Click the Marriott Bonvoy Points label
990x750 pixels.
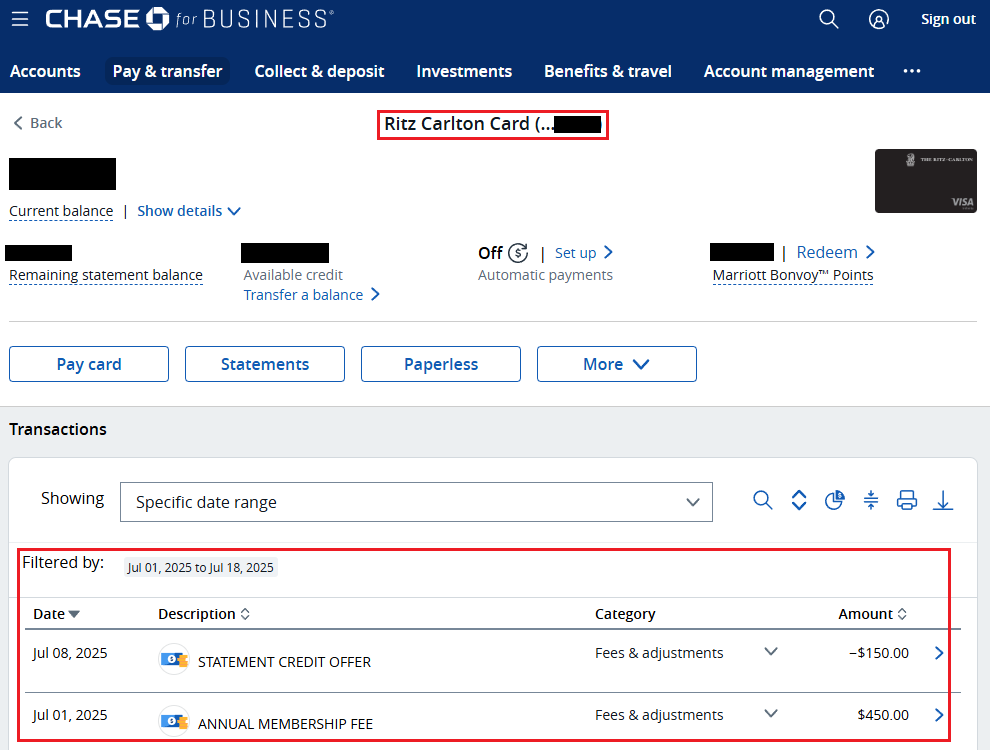[793, 275]
